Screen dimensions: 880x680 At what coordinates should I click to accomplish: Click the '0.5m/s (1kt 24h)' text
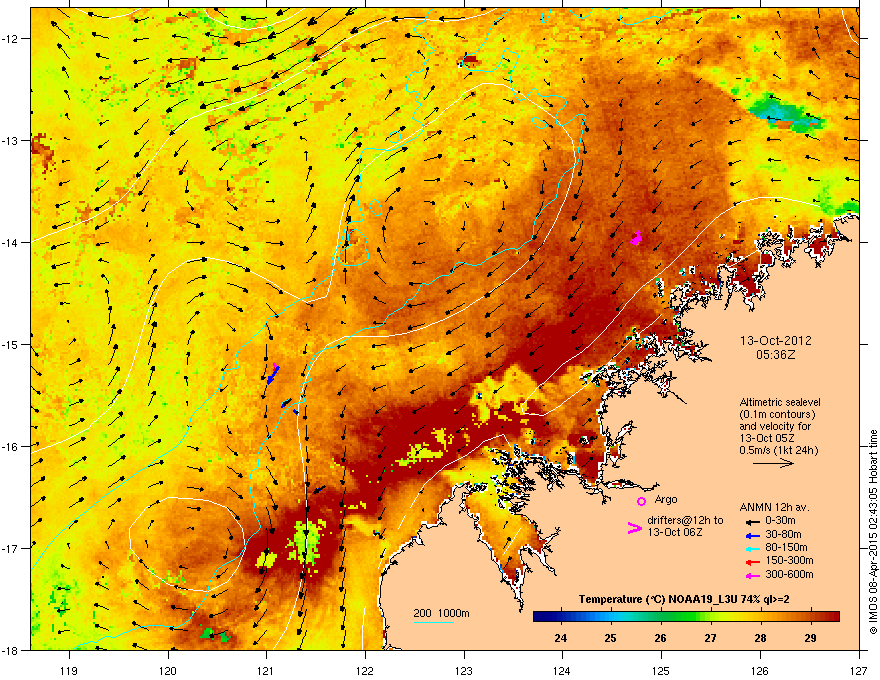pyautogui.click(x=778, y=450)
